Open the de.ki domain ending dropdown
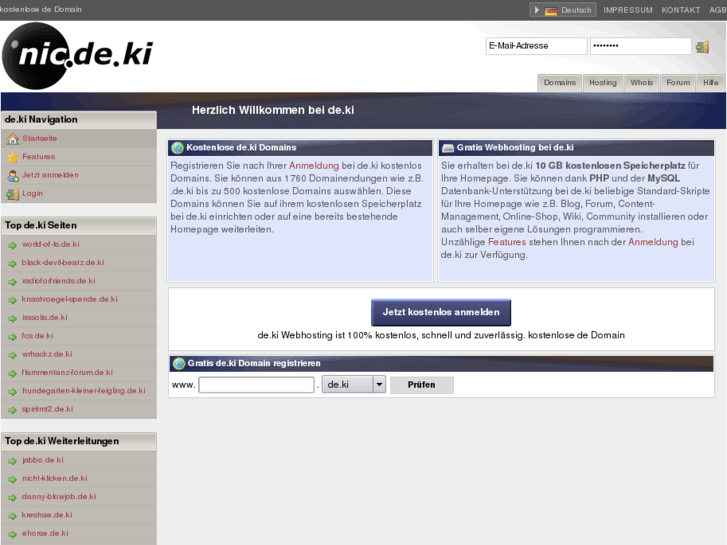Screen dimensions: 727x545 click(354, 385)
